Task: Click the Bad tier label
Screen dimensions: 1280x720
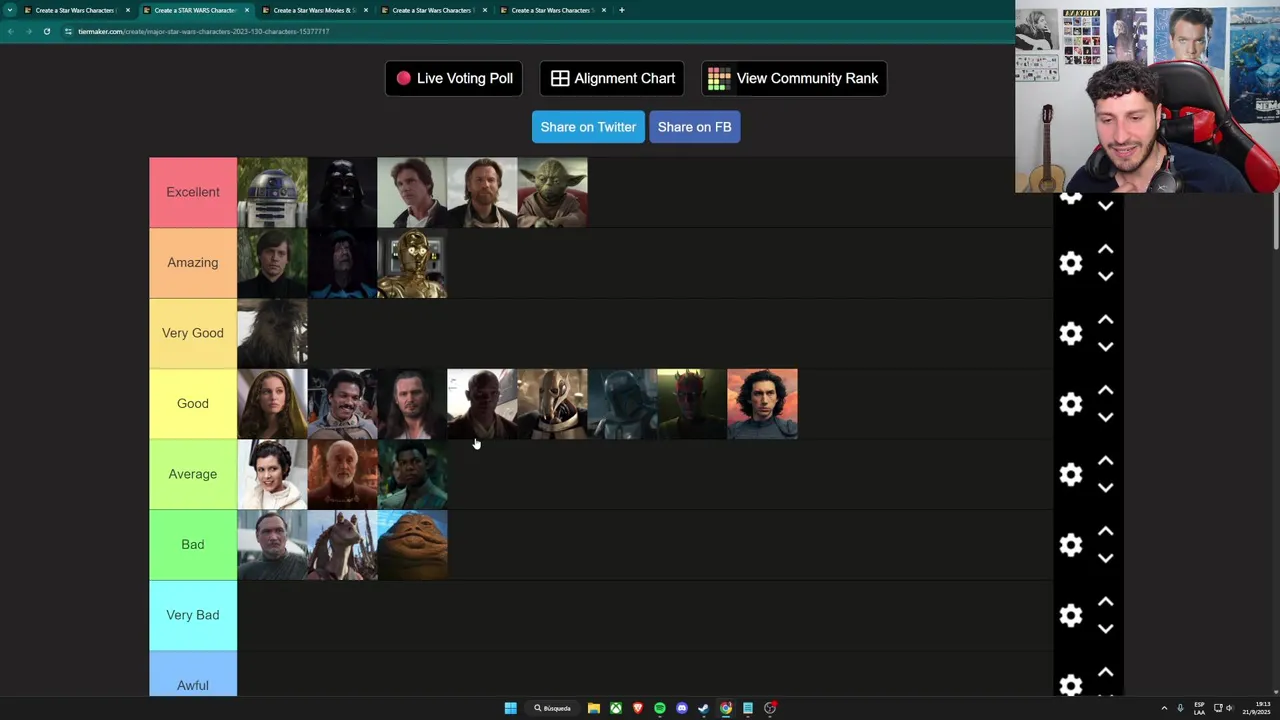Action: 193,545
